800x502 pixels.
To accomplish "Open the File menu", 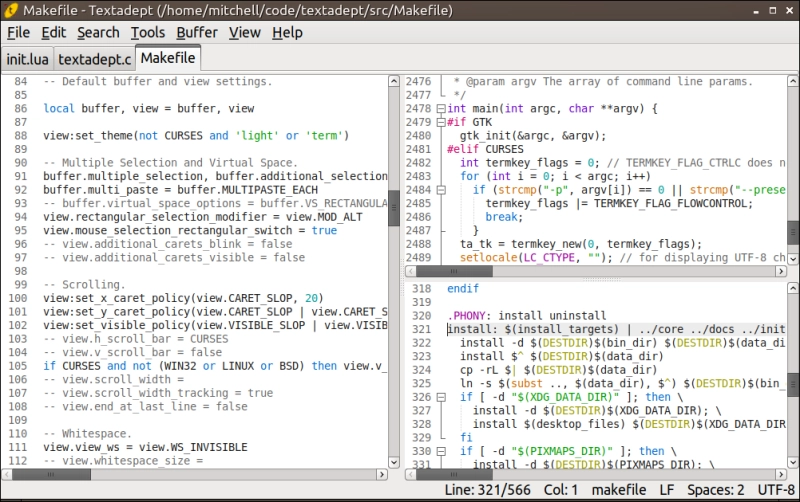I will click(18, 33).
